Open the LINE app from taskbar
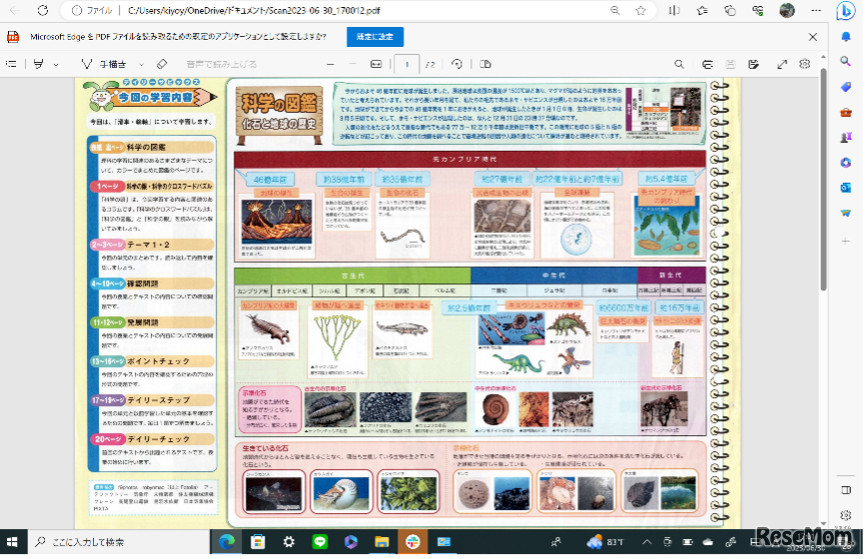 (x=320, y=541)
